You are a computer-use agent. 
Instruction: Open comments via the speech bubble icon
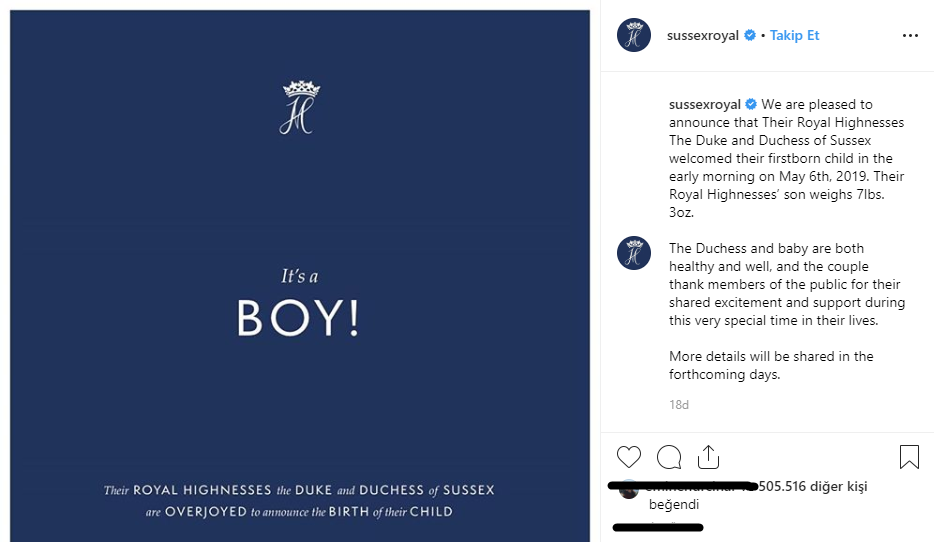[x=668, y=457]
